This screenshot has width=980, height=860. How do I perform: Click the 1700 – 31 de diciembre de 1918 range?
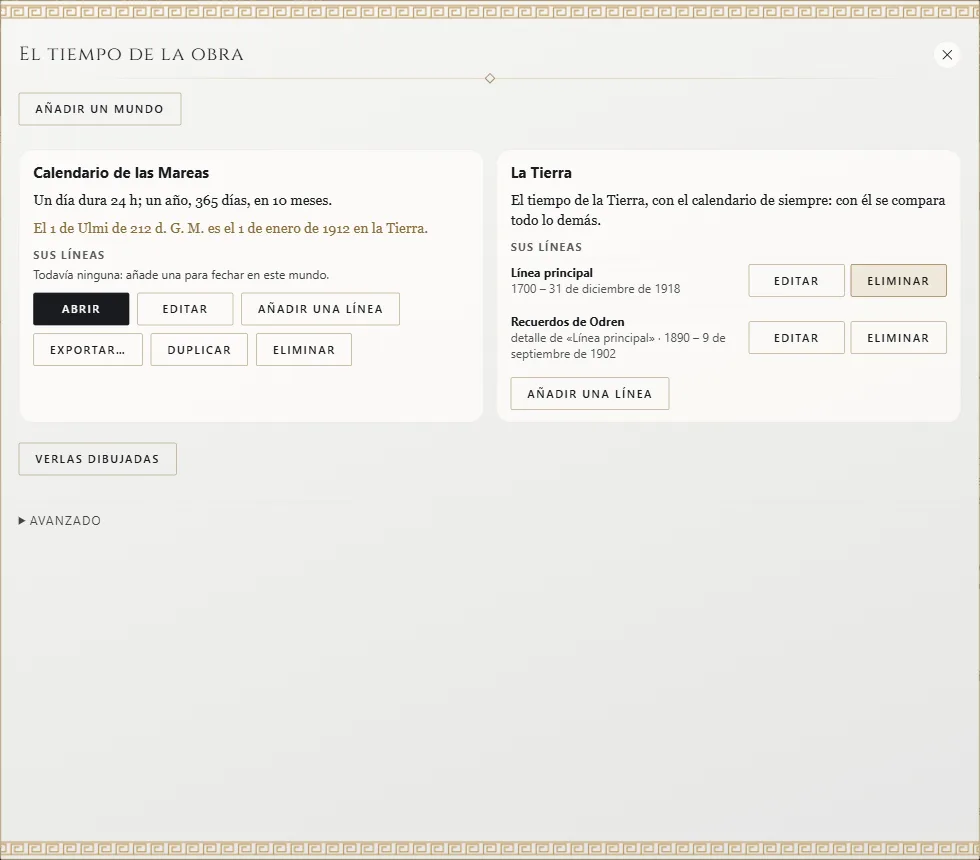(x=596, y=289)
